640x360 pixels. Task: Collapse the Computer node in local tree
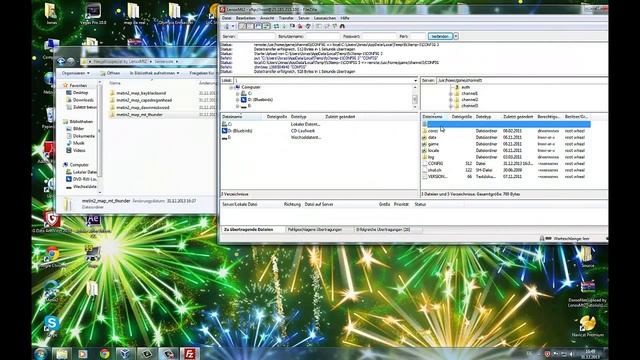click(231, 87)
